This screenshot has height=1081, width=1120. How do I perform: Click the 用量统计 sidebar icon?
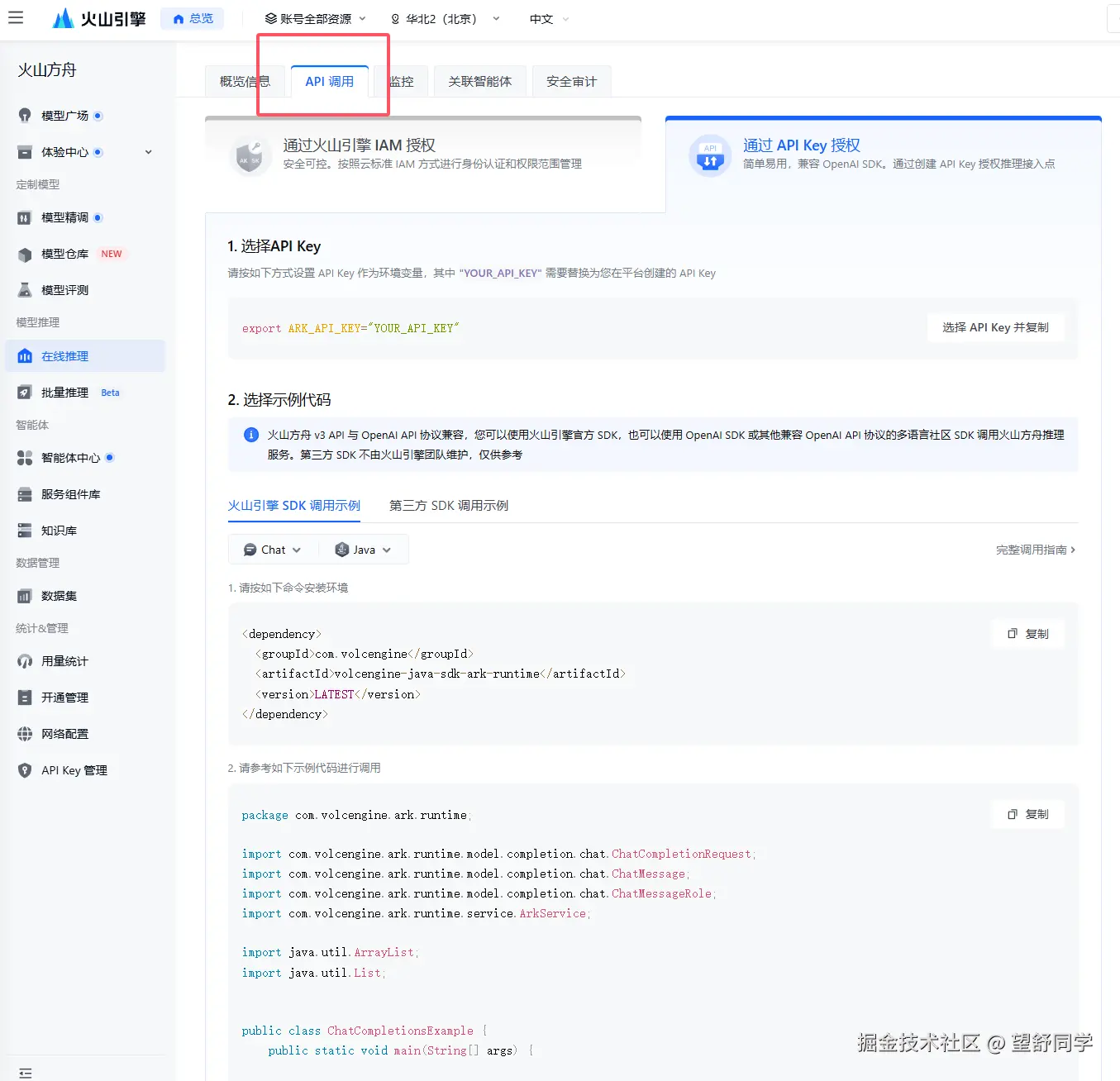click(25, 661)
